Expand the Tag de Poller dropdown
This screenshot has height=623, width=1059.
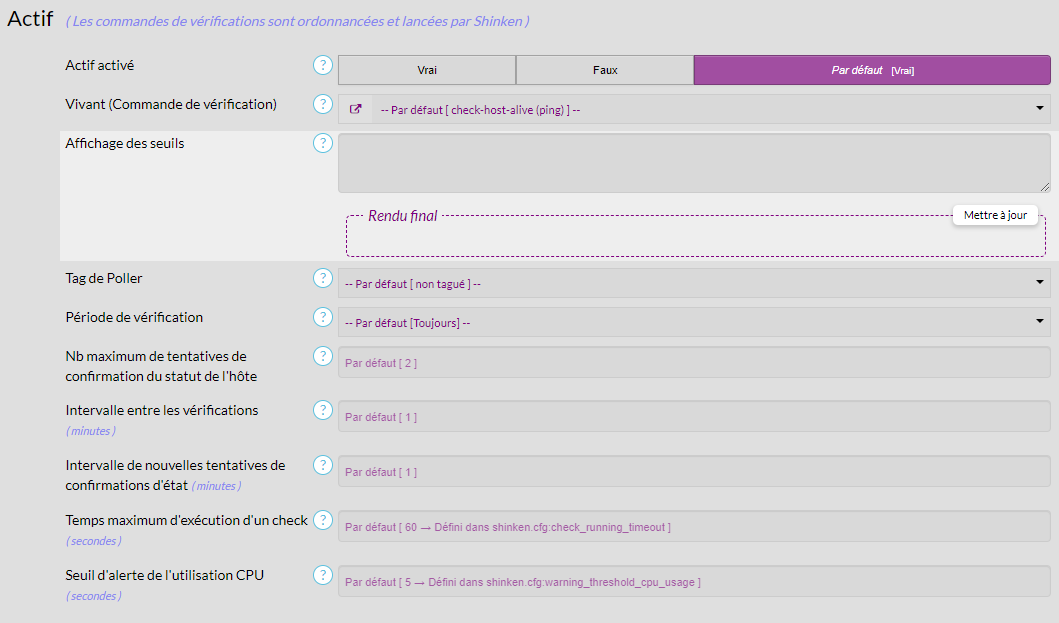694,283
